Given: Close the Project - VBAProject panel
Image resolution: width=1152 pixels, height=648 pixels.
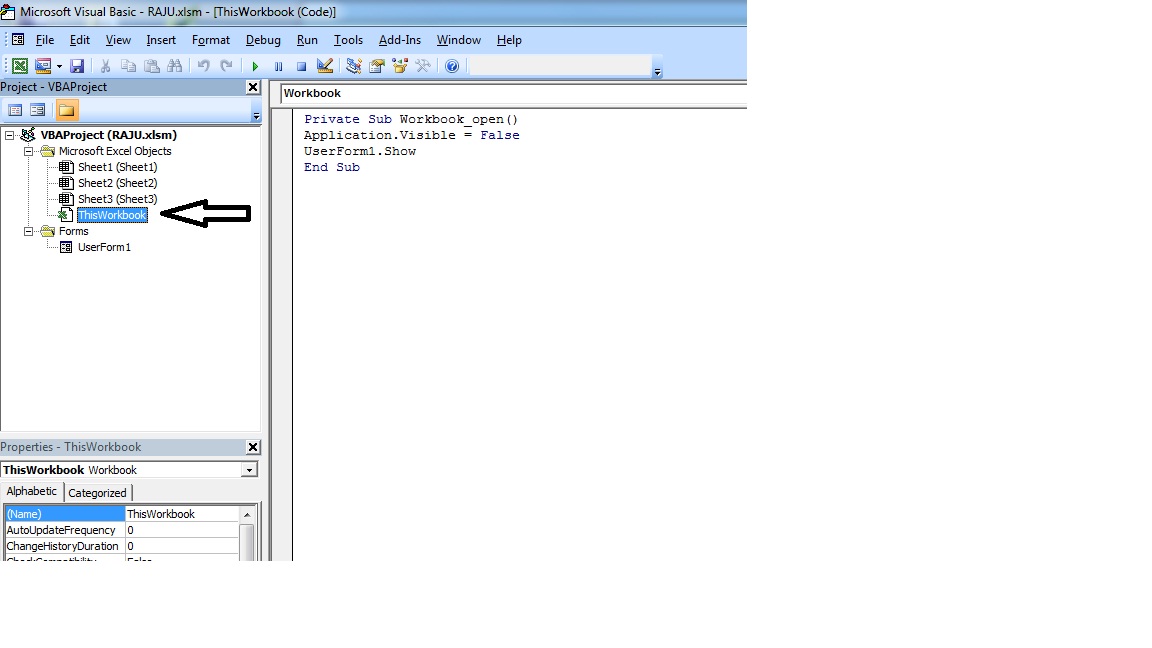Looking at the screenshot, I should coord(253,87).
